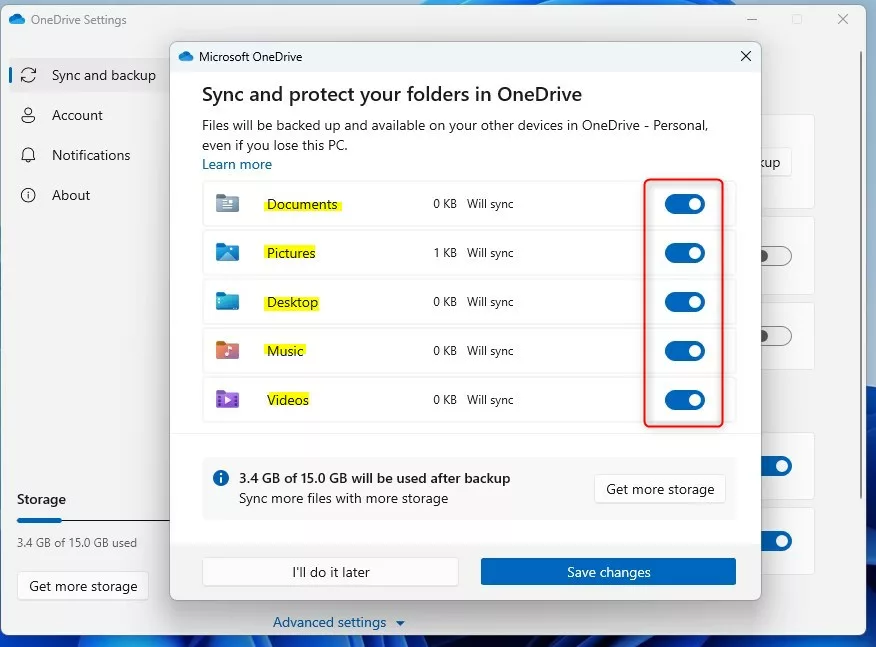Screen dimensions: 876x647
Task: Open the Sync and backup section
Action: coord(89,75)
